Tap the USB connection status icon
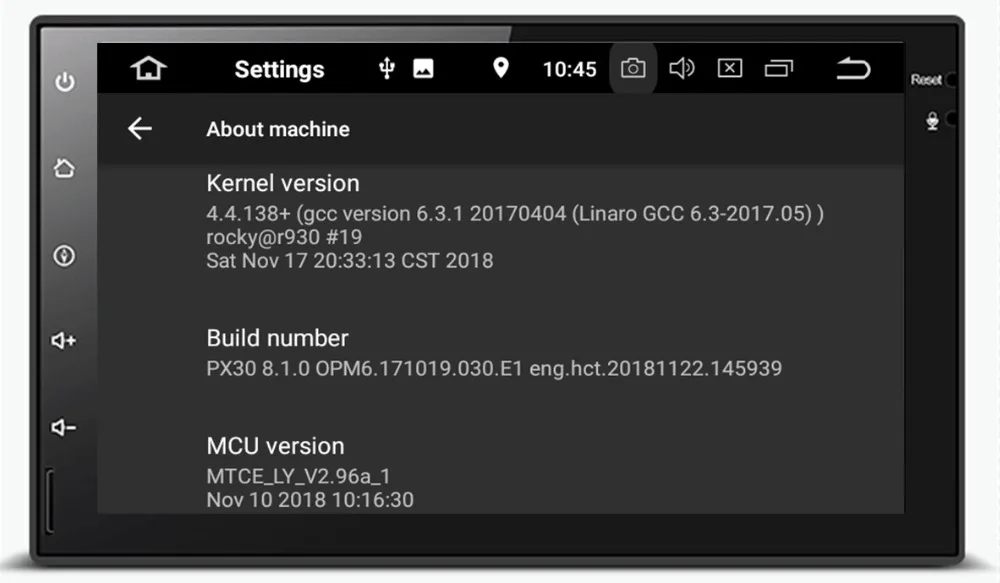Screen dimensions: 1000x583 click(x=387, y=68)
